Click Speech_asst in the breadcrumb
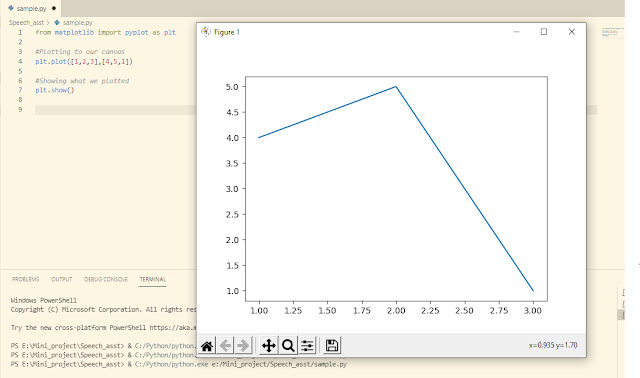The width and height of the screenshot is (640, 378). [x=26, y=22]
